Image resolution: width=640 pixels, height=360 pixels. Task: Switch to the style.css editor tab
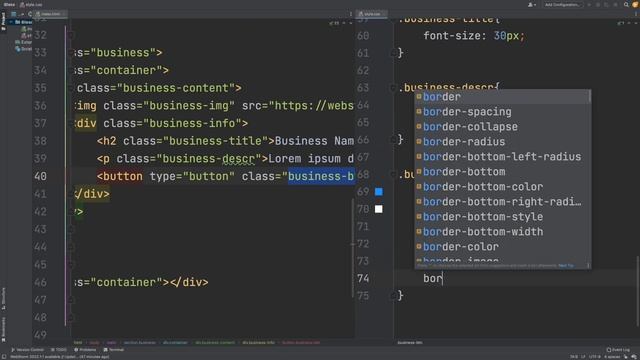(371, 14)
